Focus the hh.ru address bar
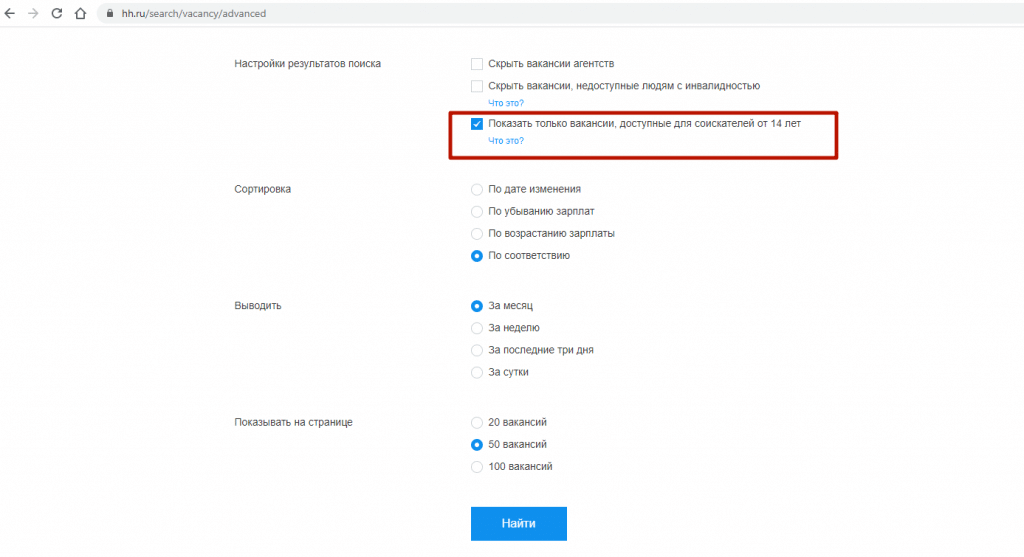The height and width of the screenshot is (557, 1024). tap(562, 13)
